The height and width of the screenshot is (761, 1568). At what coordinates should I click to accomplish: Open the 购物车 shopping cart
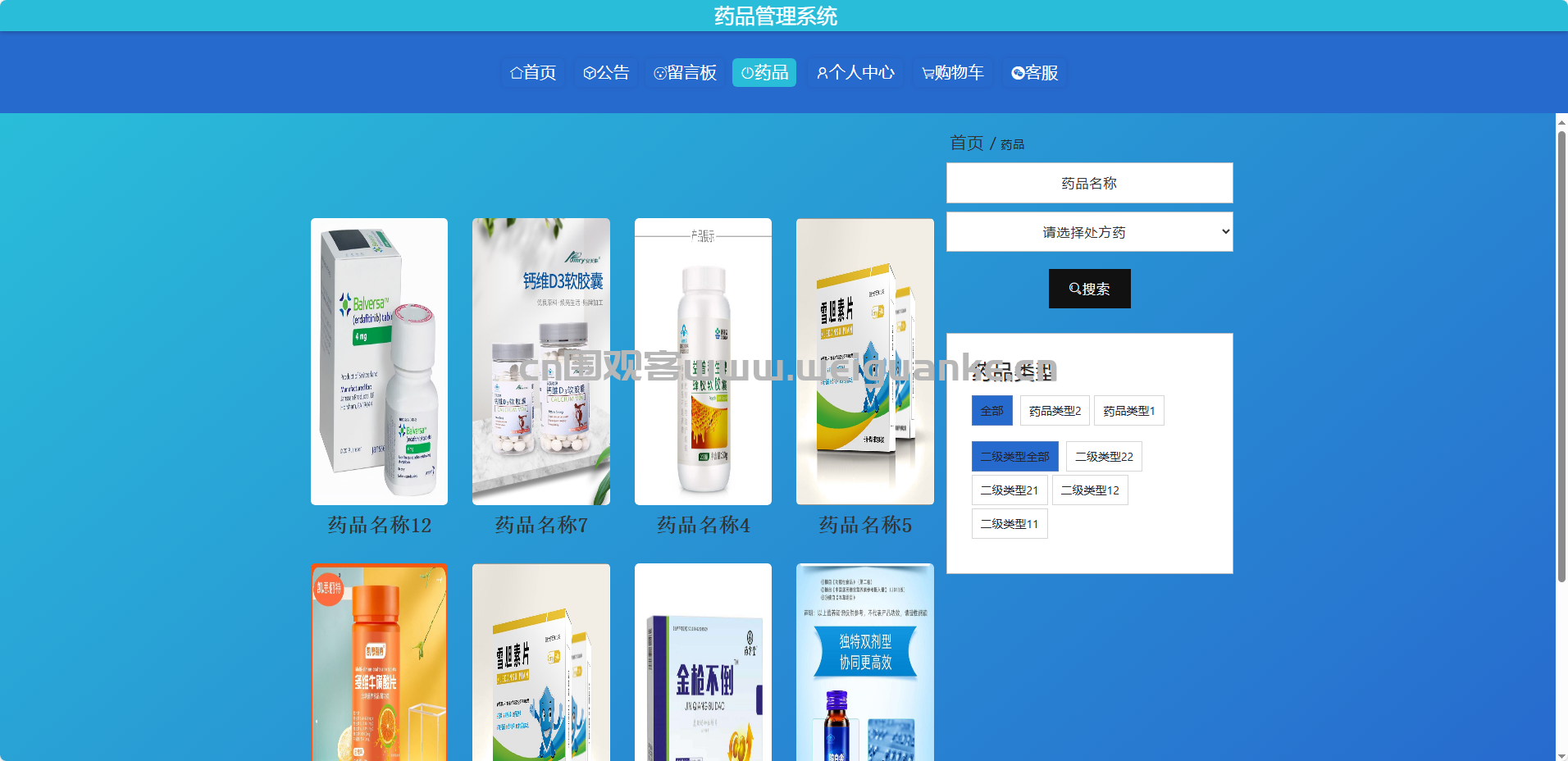coord(953,73)
